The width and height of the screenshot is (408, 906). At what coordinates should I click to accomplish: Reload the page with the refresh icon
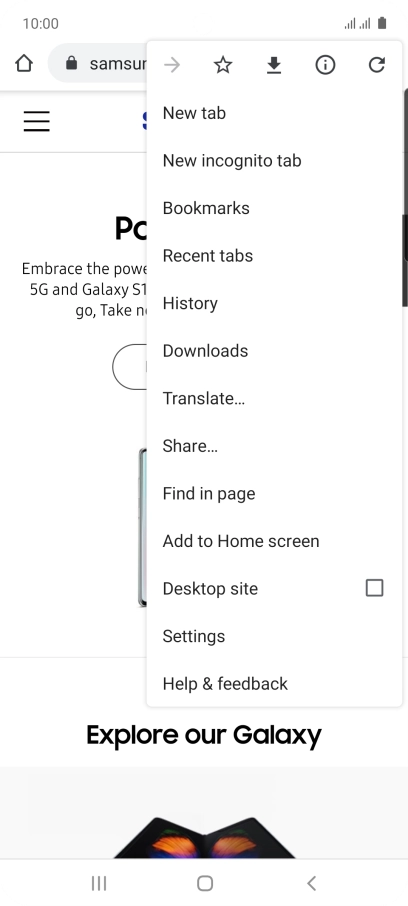[x=377, y=65]
